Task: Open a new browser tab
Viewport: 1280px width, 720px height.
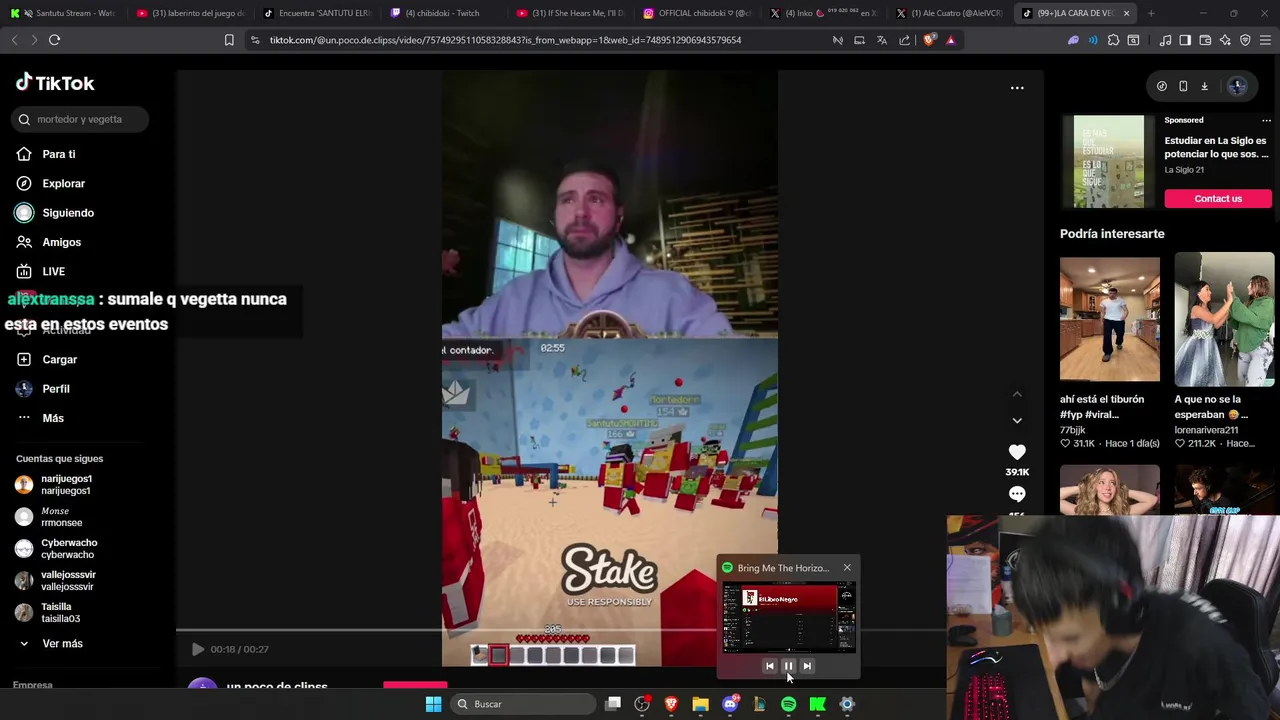Action: click(x=1151, y=13)
